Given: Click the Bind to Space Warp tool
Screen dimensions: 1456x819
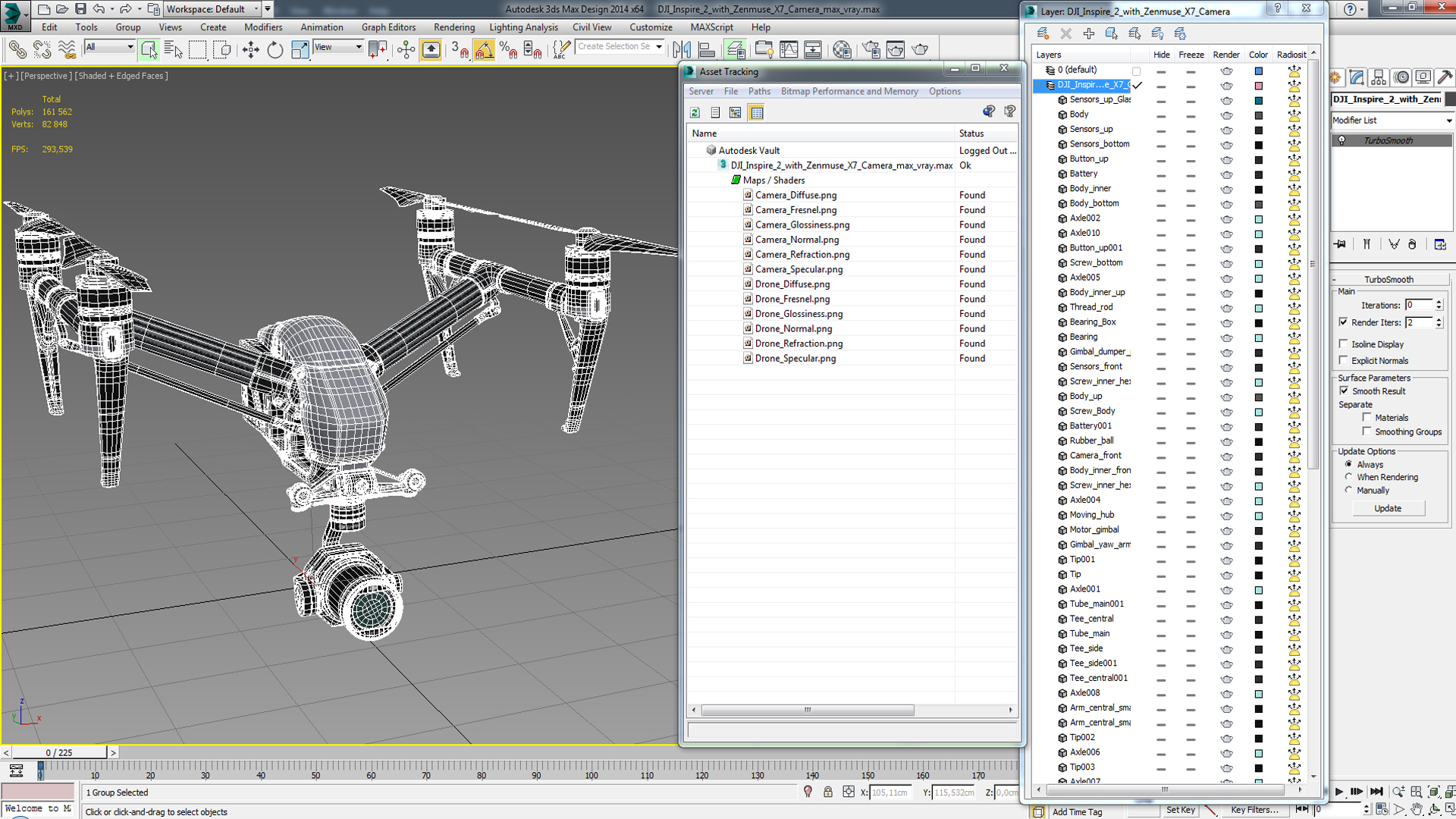Looking at the screenshot, I should 67,50.
